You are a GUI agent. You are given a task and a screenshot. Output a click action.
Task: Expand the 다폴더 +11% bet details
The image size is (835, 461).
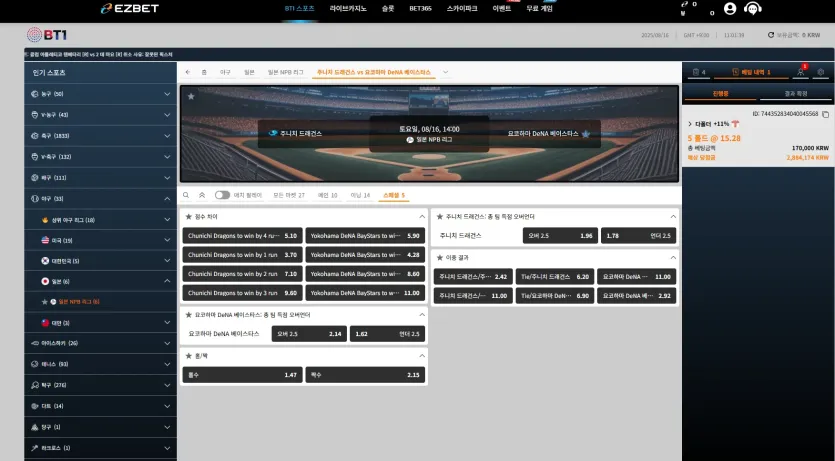click(690, 124)
